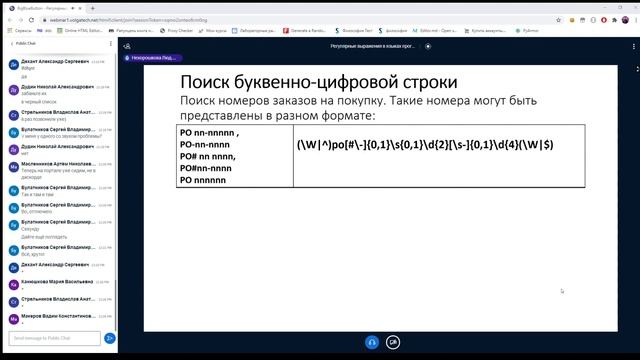Click the fullscreen presentation icon at right edge
640x360 pixels.
coord(637,69)
